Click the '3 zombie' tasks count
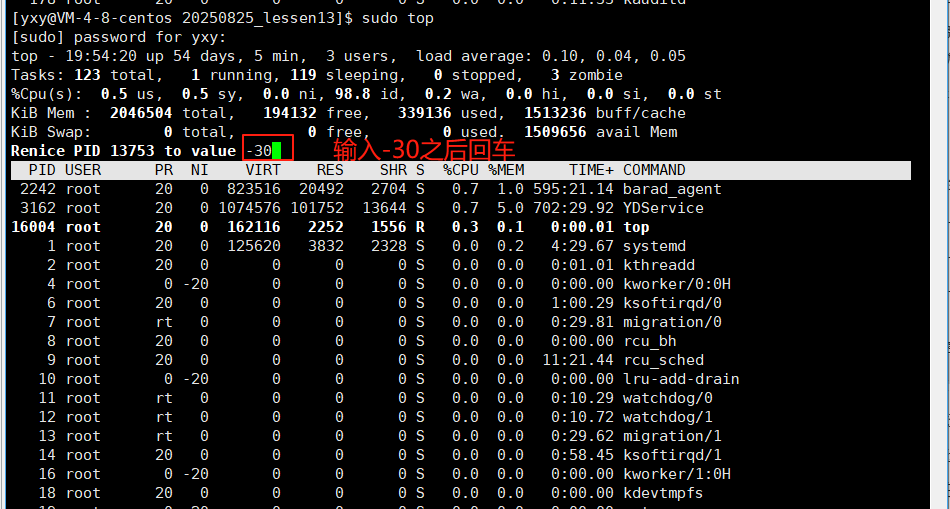The image size is (950, 509). [x=586, y=75]
